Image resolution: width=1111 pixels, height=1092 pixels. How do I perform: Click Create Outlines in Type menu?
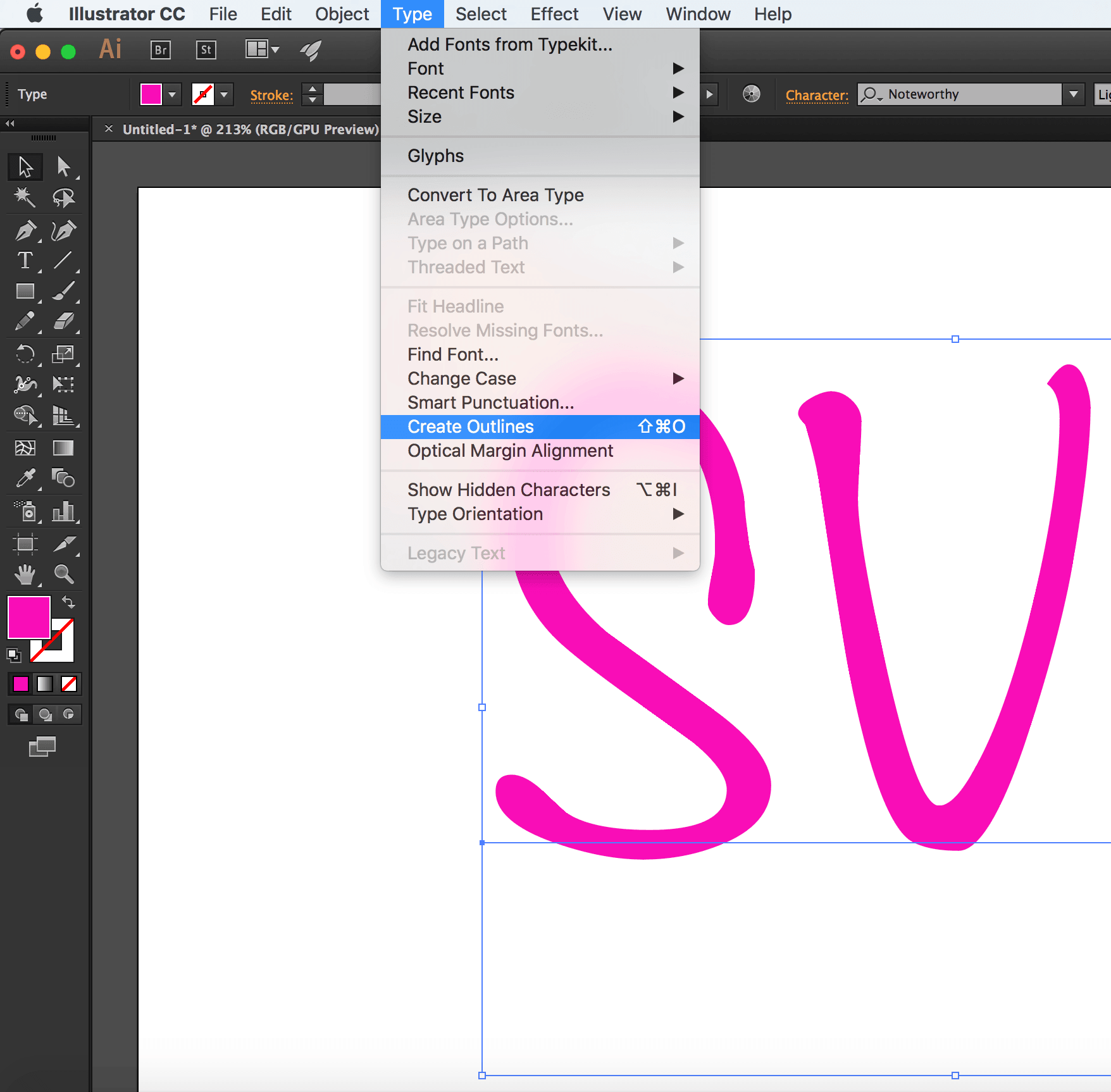[471, 426]
